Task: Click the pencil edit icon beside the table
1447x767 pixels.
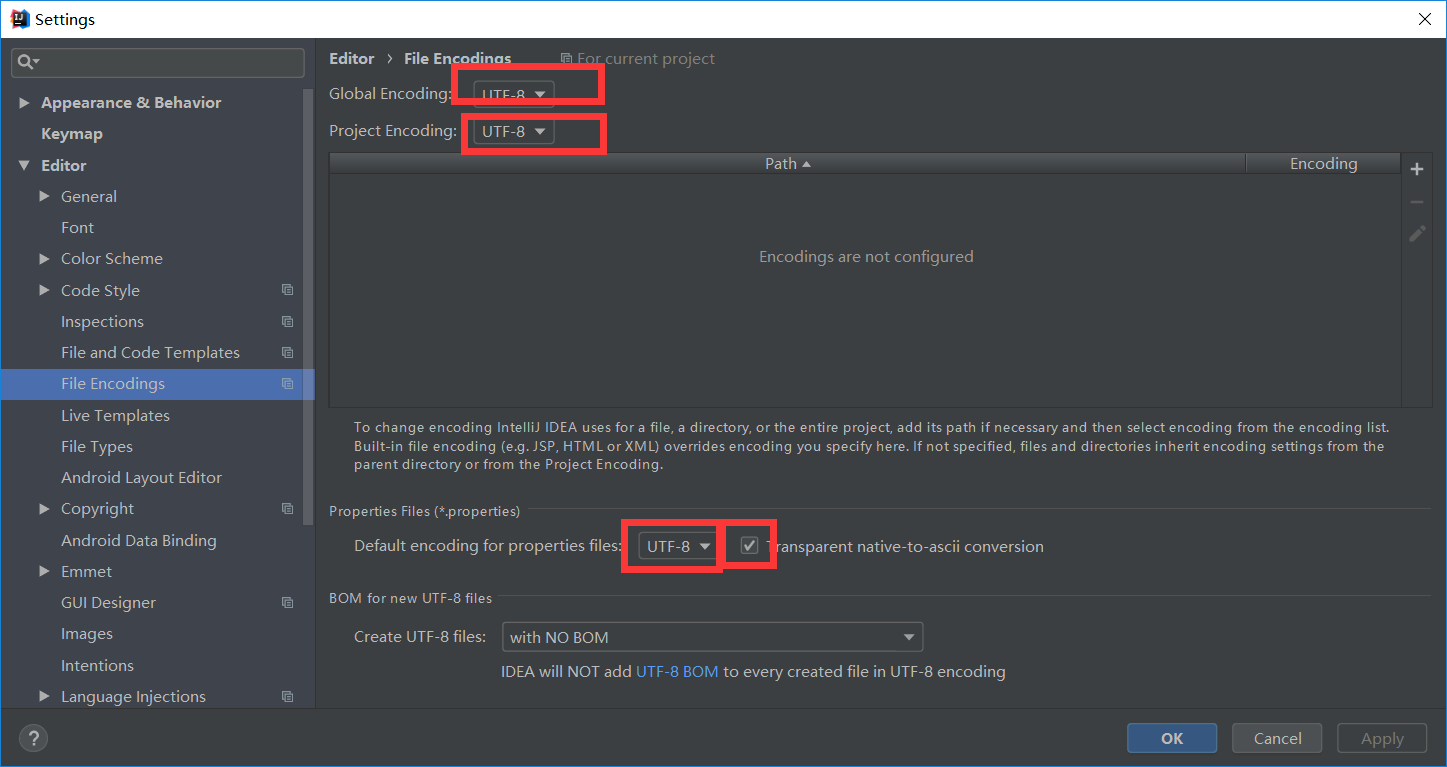Action: tap(1417, 234)
